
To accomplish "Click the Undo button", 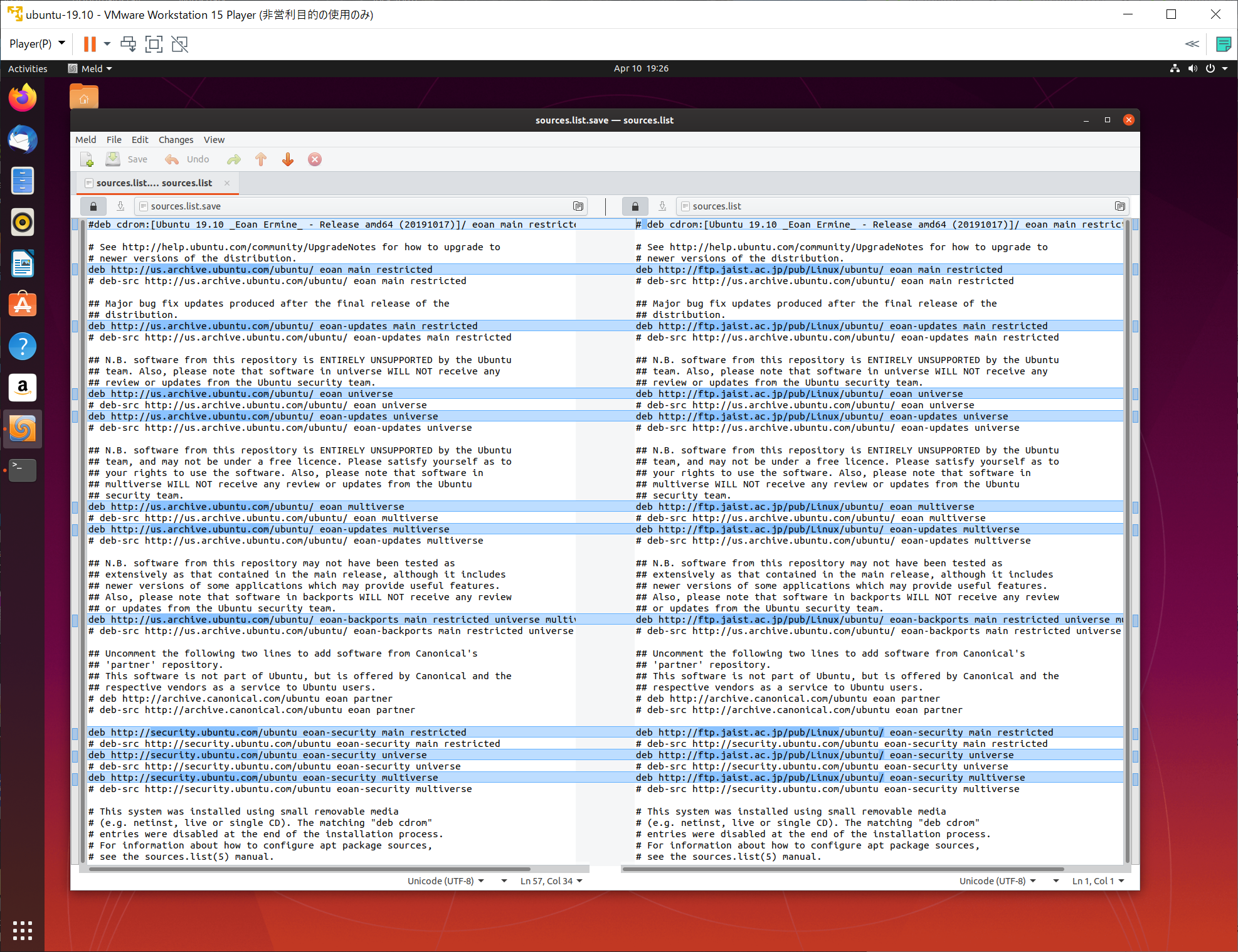I will (188, 160).
